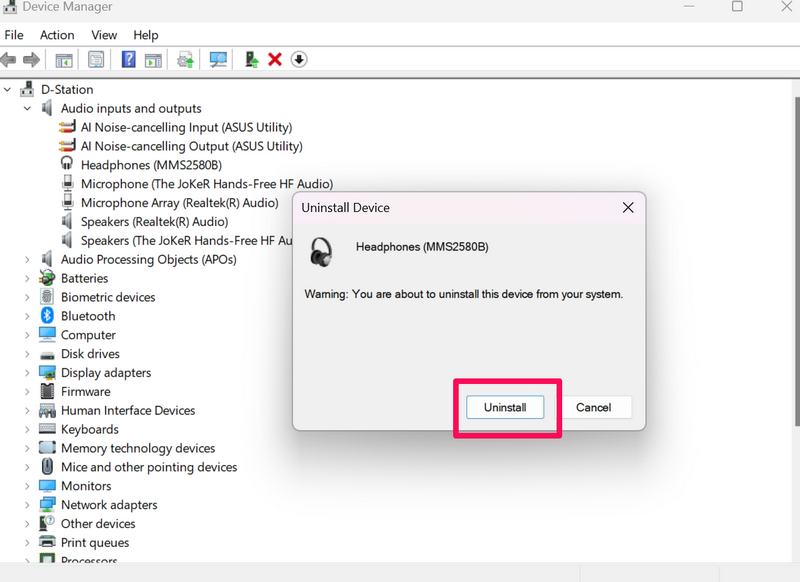Expand Audio Processing Objects (APOs)
Screen dimensions: 800x582
[28, 260]
